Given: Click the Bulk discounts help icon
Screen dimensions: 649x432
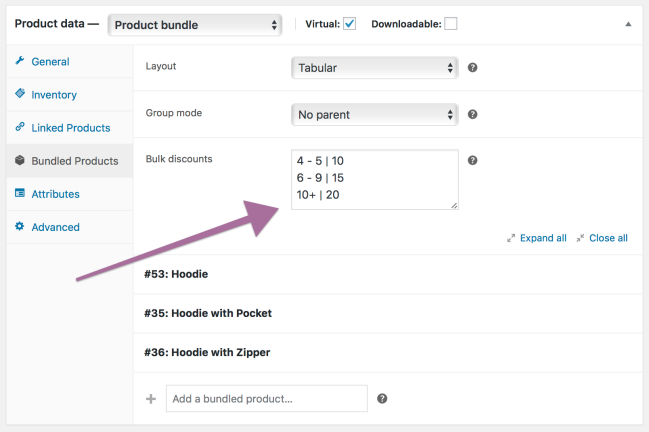Looking at the screenshot, I should click(x=472, y=160).
